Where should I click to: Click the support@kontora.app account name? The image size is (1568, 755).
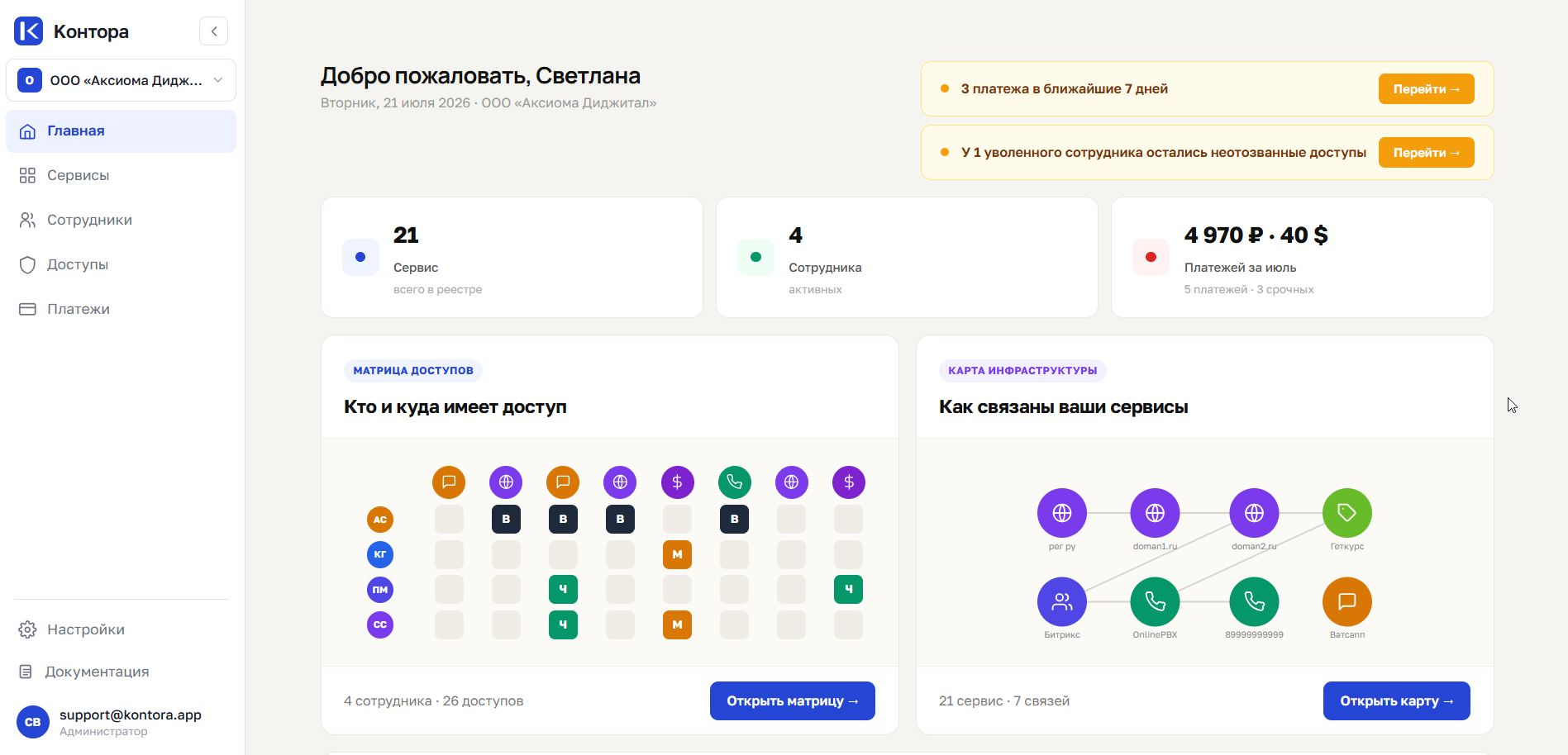pos(131,715)
